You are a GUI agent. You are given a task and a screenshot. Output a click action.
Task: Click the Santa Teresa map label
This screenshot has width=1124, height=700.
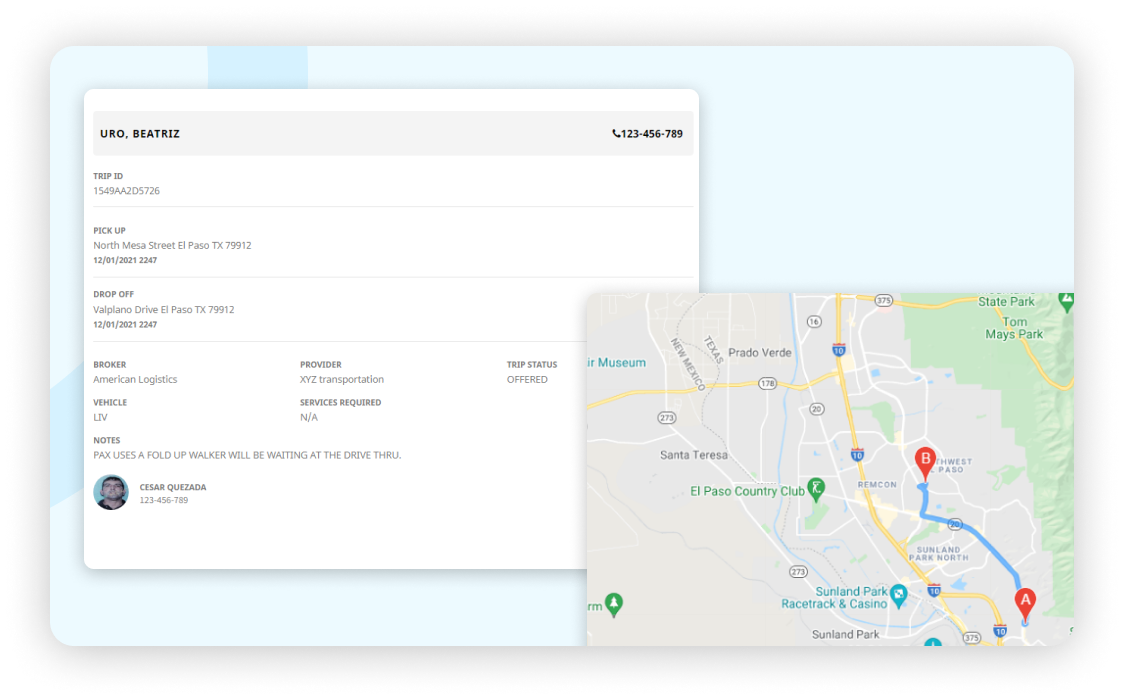pyautogui.click(x=694, y=454)
